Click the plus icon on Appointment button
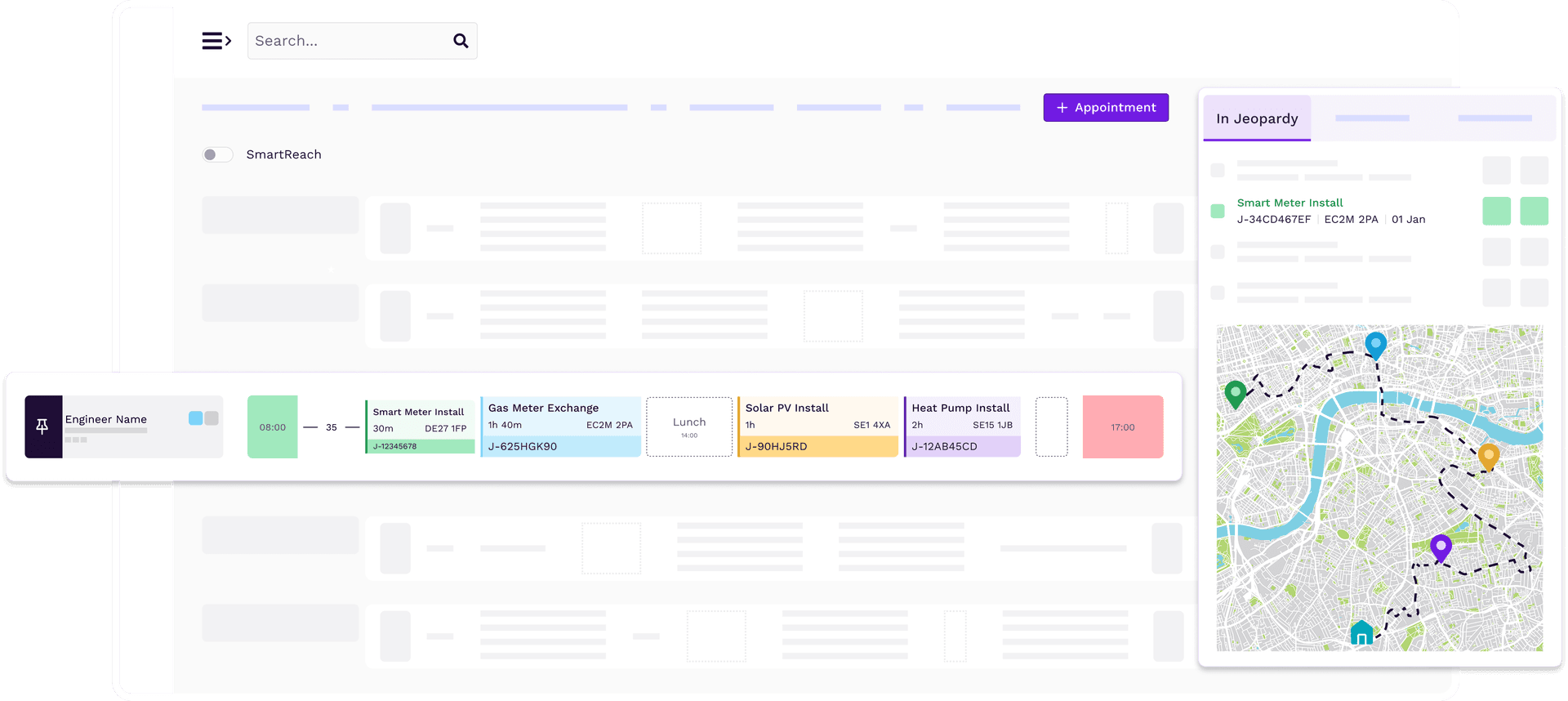Image resolution: width=1568 pixels, height=701 pixels. click(x=1062, y=108)
